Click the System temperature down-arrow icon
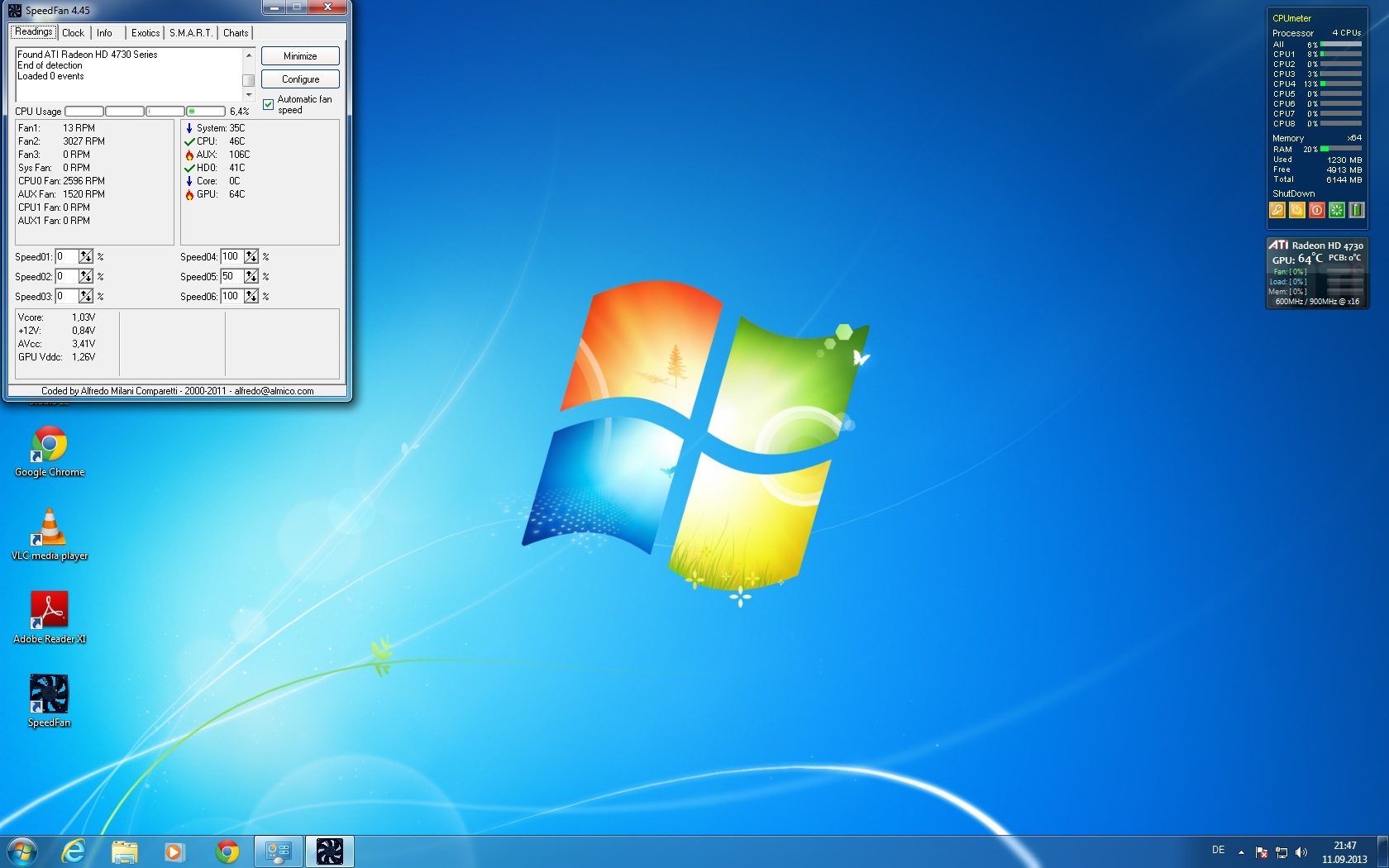Image resolution: width=1389 pixels, height=868 pixels. pyautogui.click(x=189, y=128)
